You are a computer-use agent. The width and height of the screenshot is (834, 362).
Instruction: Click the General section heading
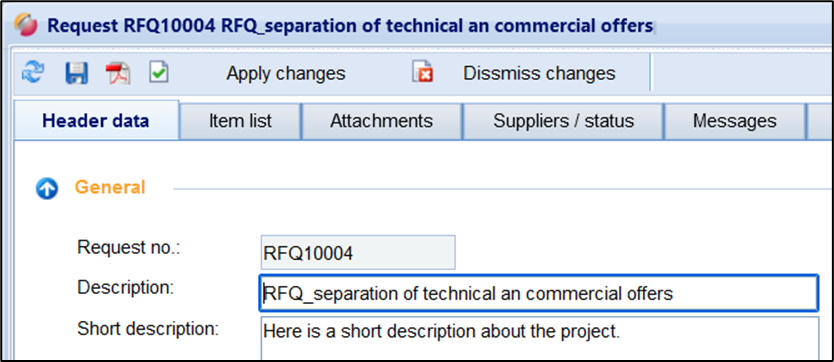[110, 187]
